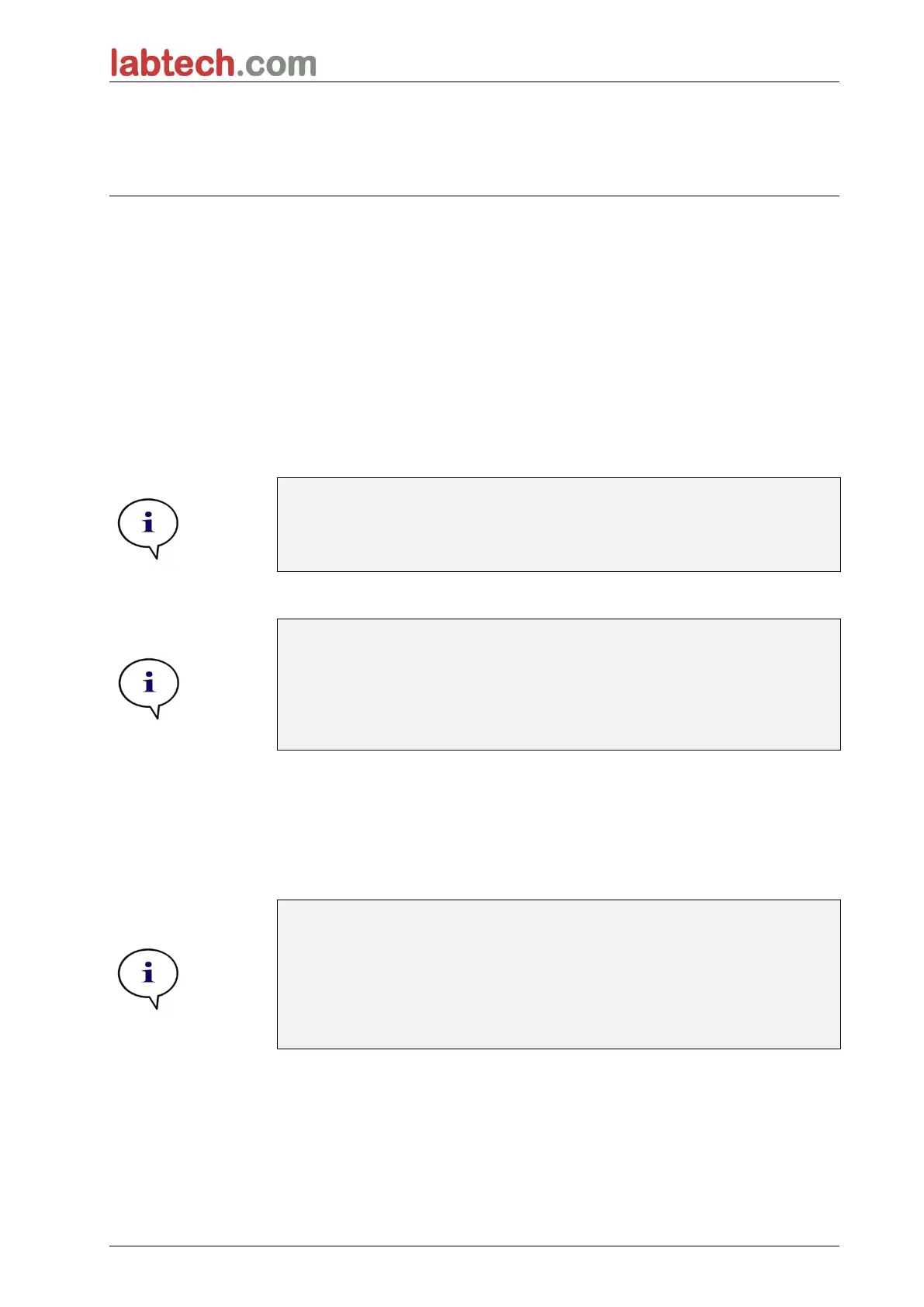This screenshot has height=1307, width=924.
Task: Click the letter i inside middle bubble
Action: 149,682
